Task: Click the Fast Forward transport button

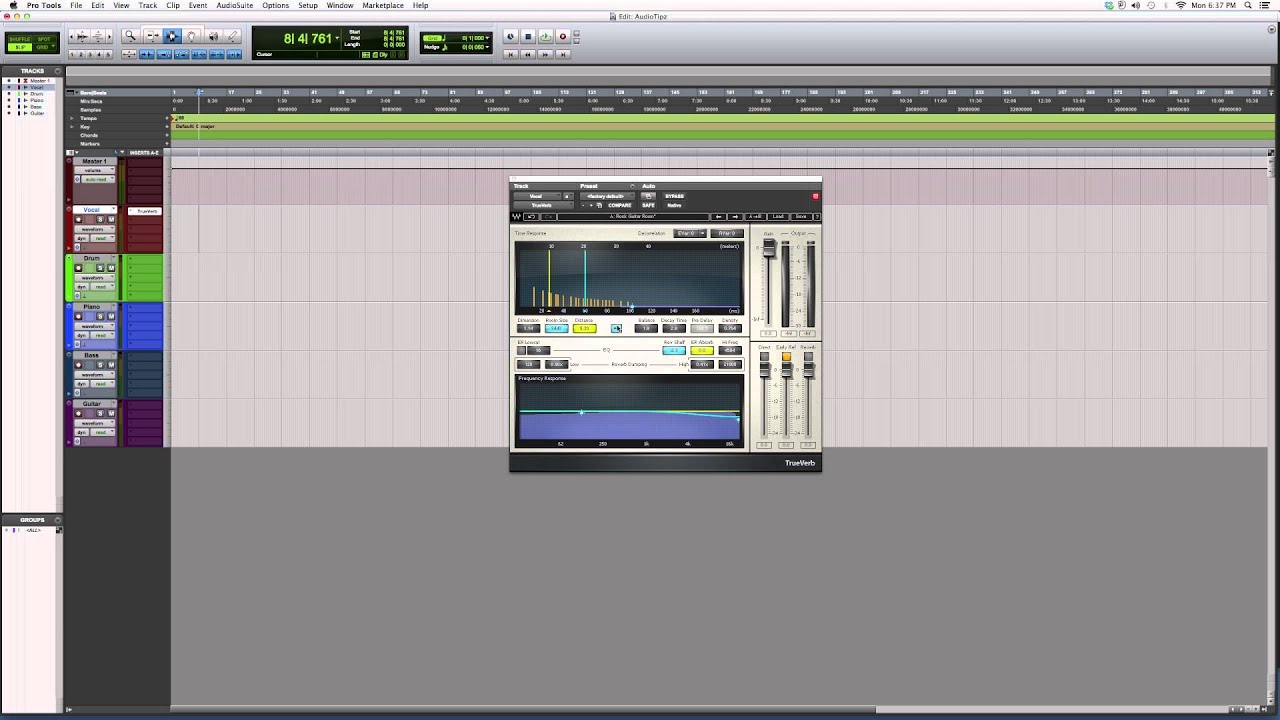Action: point(545,54)
